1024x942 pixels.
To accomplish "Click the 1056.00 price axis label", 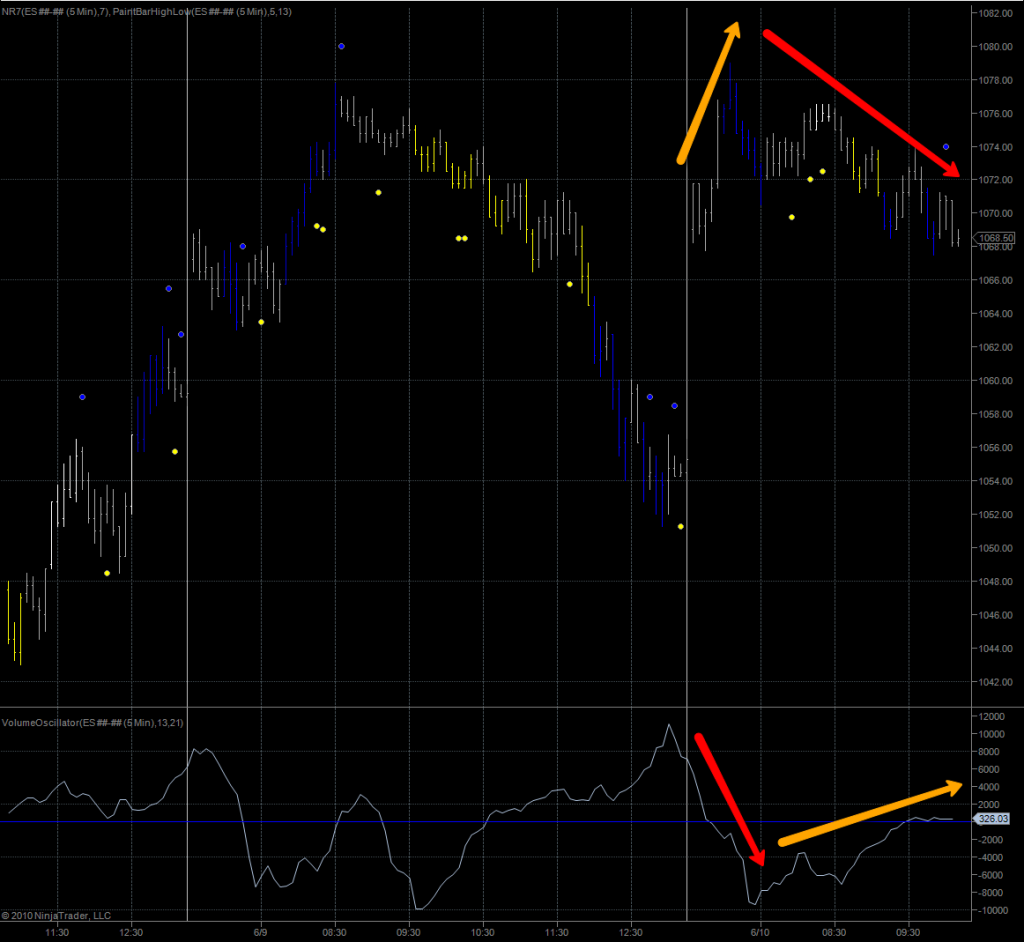I will click(995, 447).
